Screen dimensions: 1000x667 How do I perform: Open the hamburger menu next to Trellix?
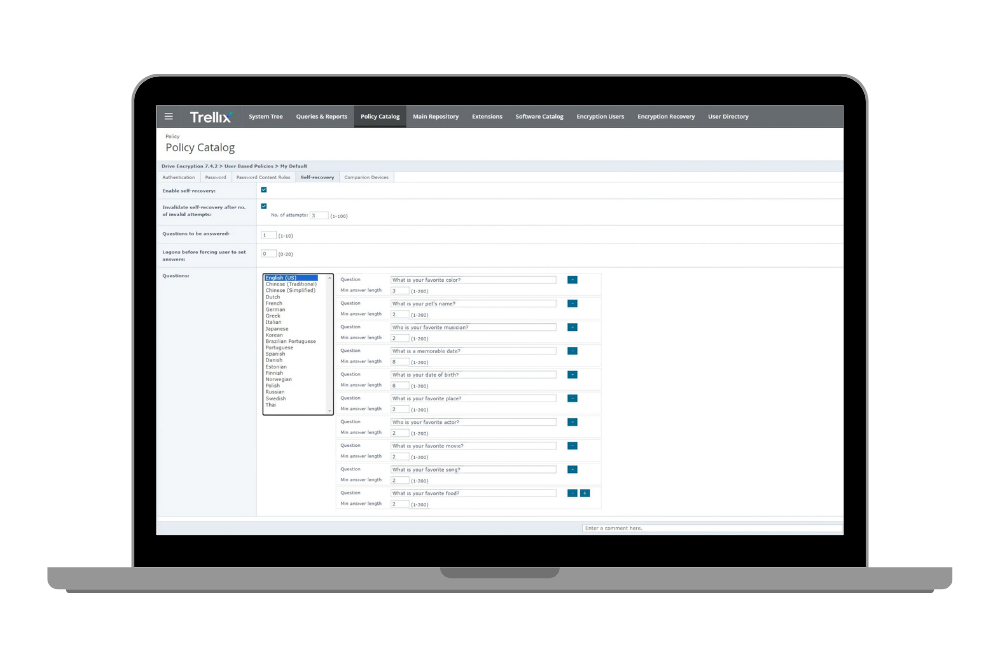pyautogui.click(x=168, y=116)
